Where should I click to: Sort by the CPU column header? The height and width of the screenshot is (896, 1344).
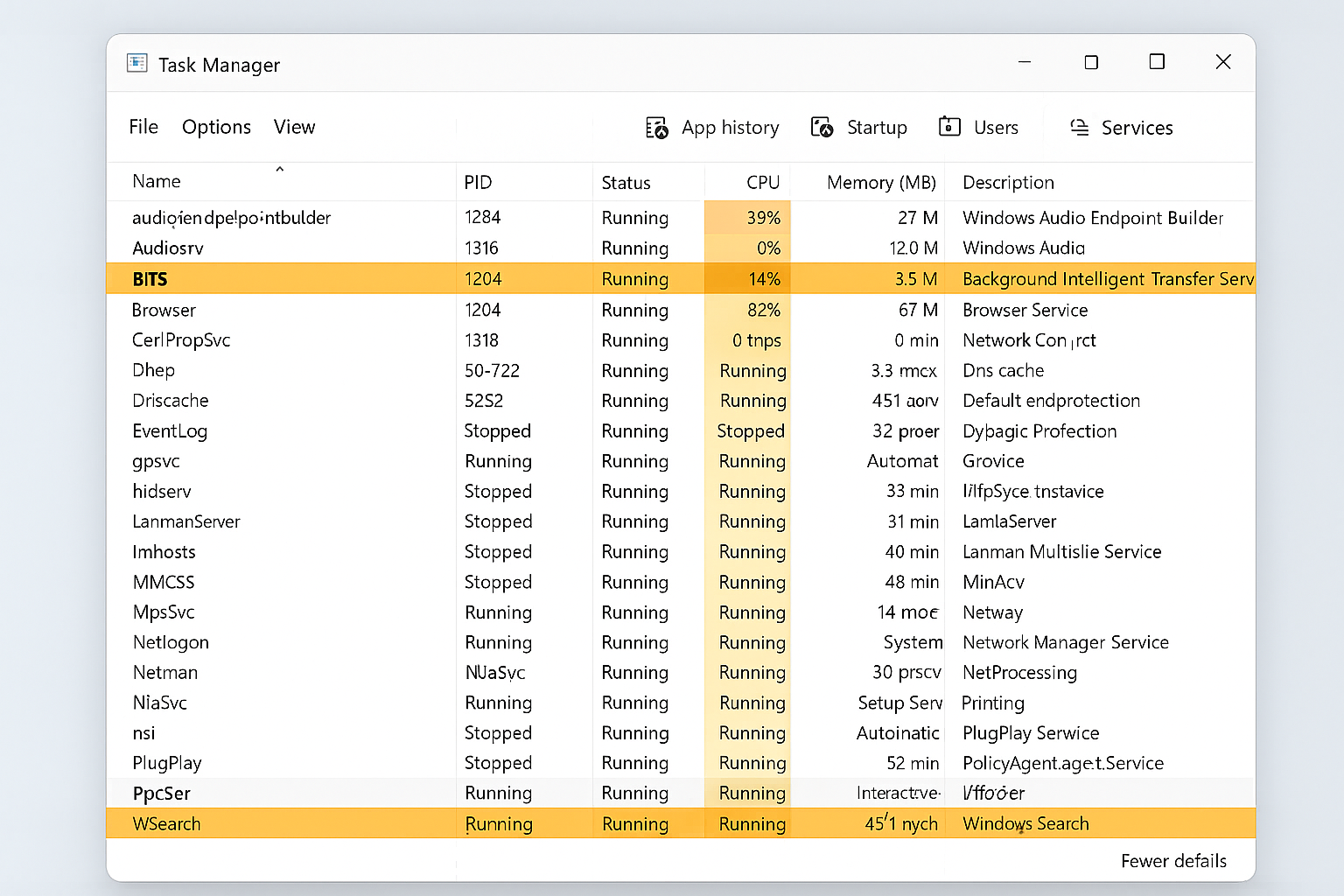click(x=763, y=182)
